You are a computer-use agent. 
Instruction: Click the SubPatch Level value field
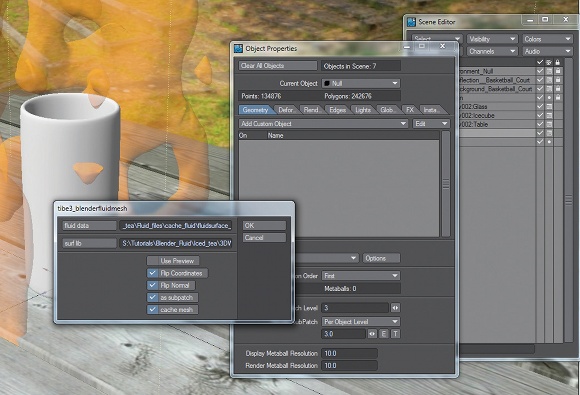click(355, 308)
